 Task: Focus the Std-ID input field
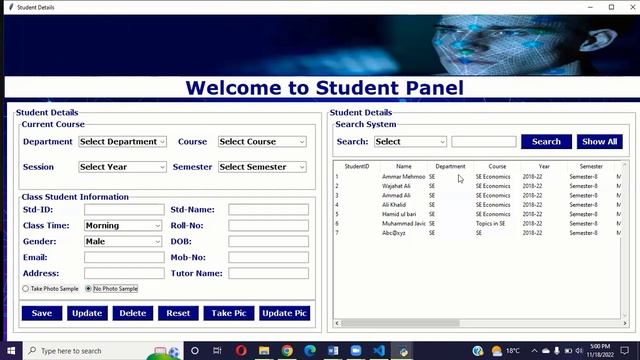point(124,209)
